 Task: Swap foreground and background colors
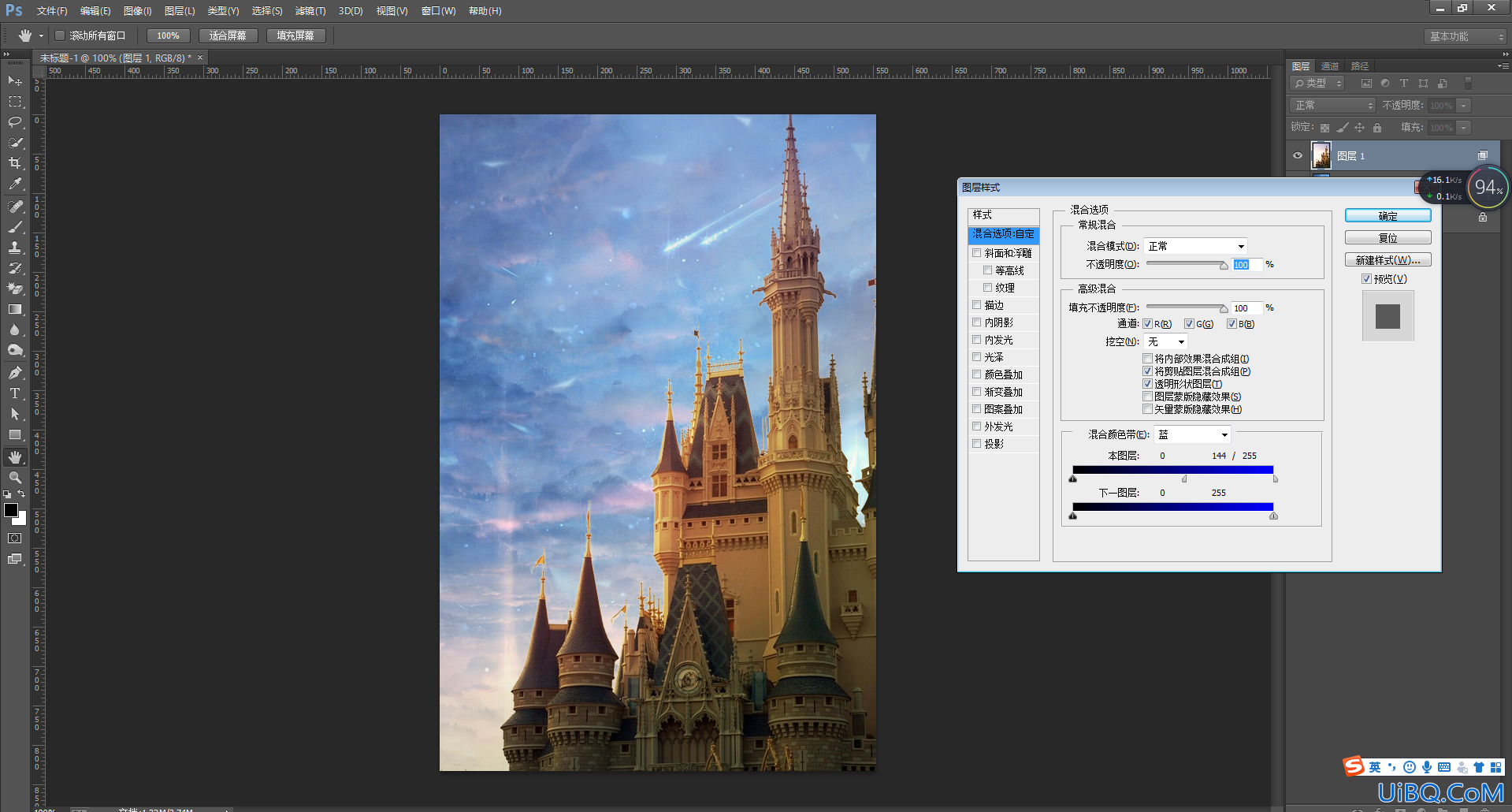[22, 494]
